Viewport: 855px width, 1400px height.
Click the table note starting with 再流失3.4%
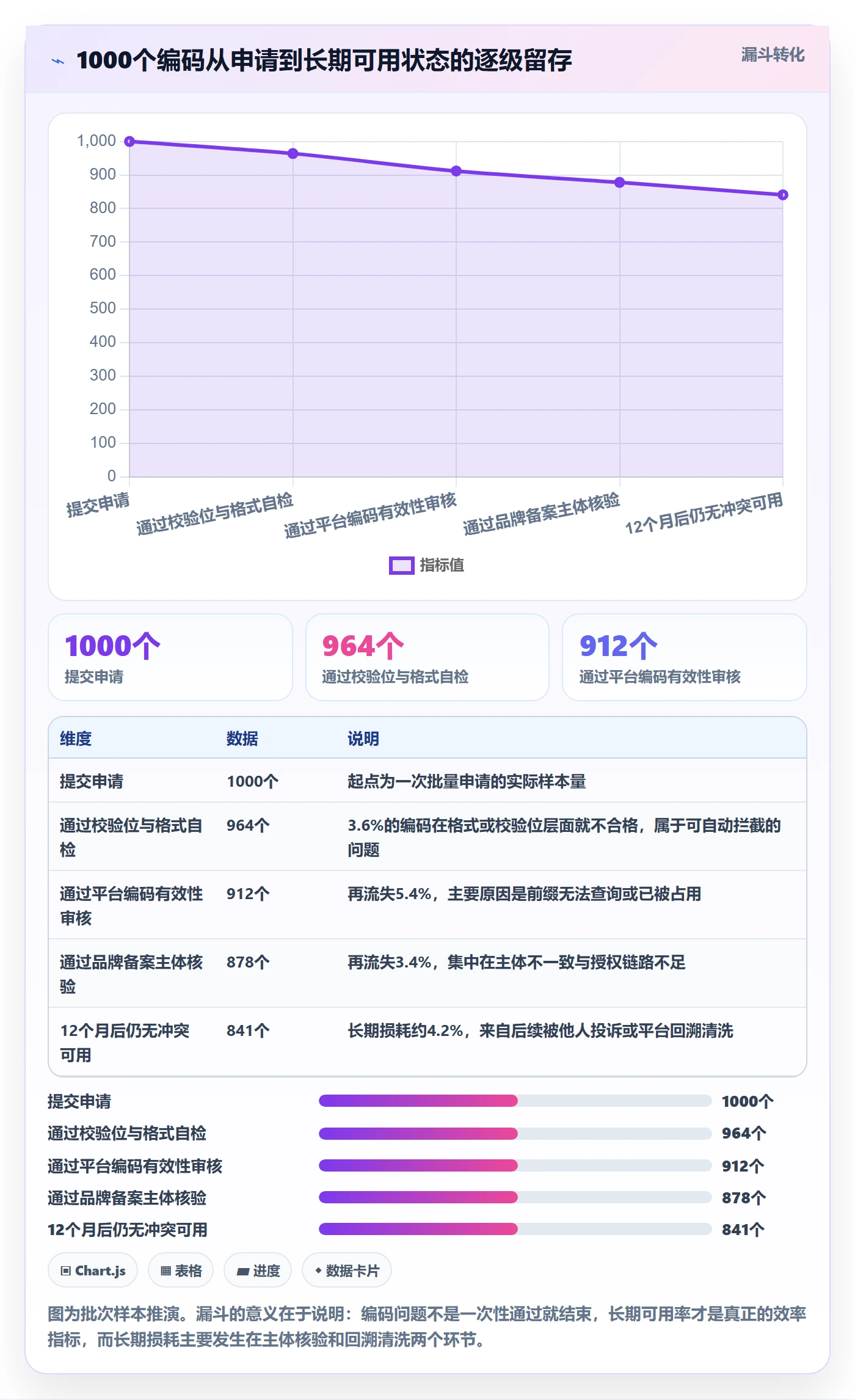point(517,962)
